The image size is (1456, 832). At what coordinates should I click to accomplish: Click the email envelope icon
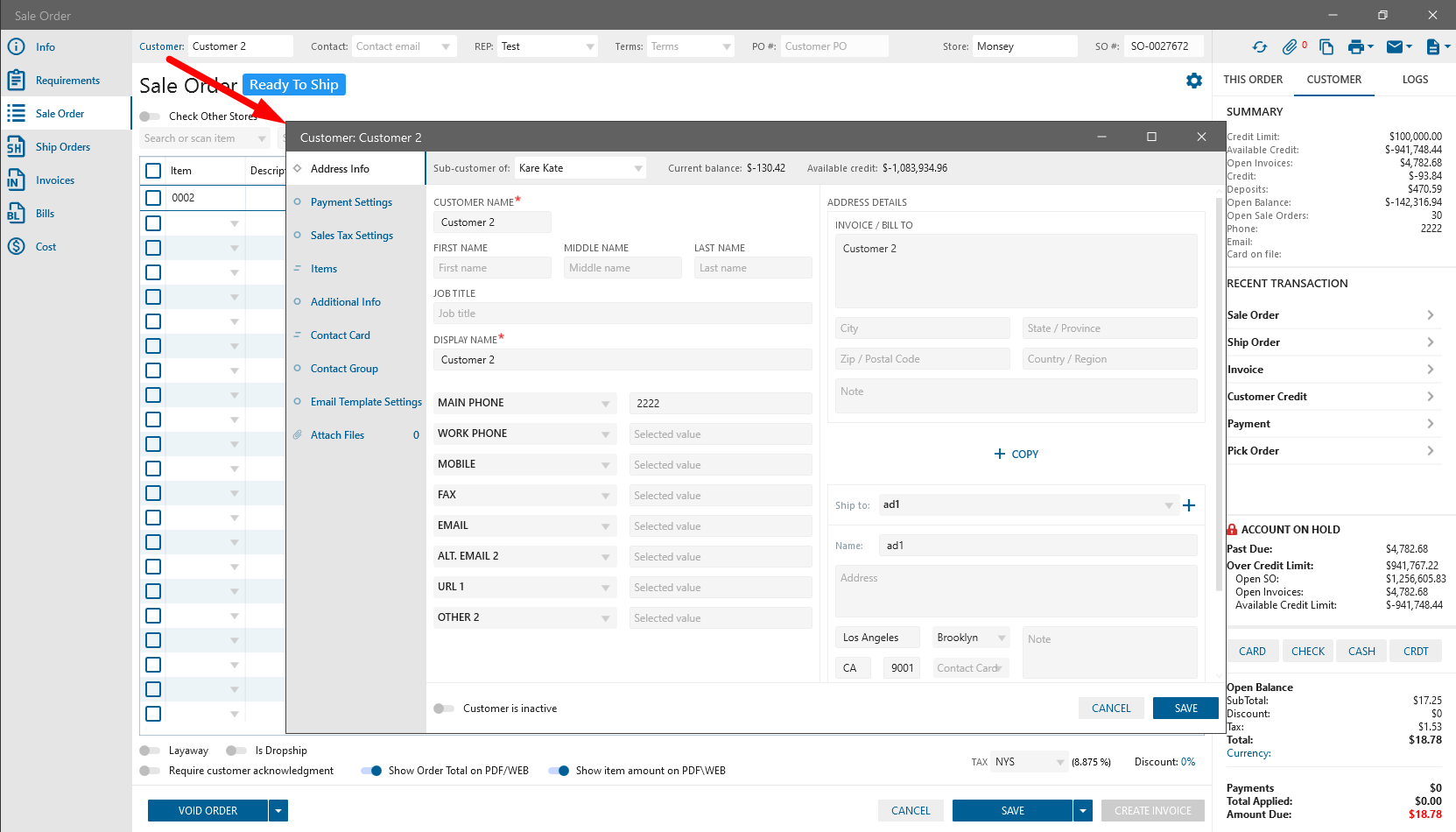[x=1396, y=46]
